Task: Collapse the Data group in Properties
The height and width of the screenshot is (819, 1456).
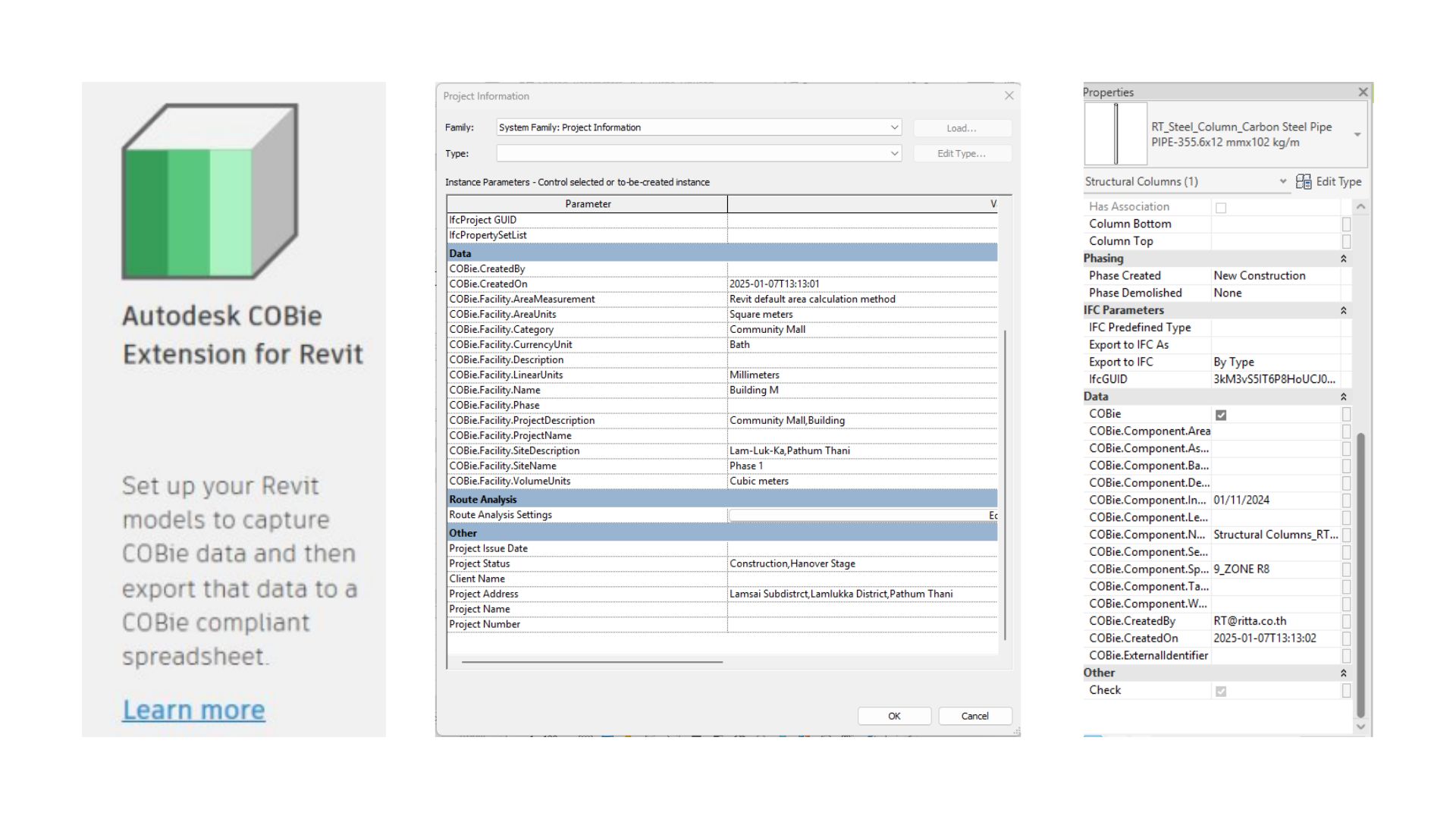Action: (x=1343, y=397)
